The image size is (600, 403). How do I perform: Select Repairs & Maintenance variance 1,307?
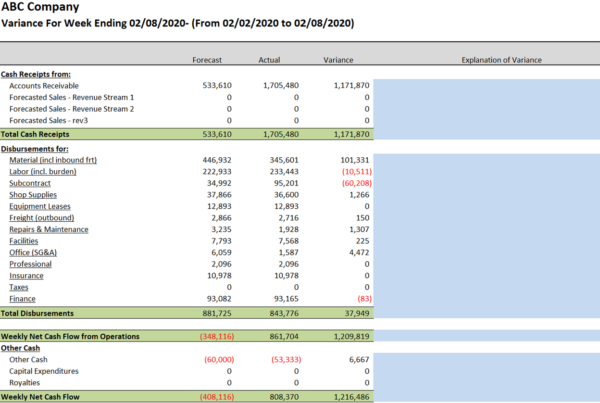[x=359, y=229]
